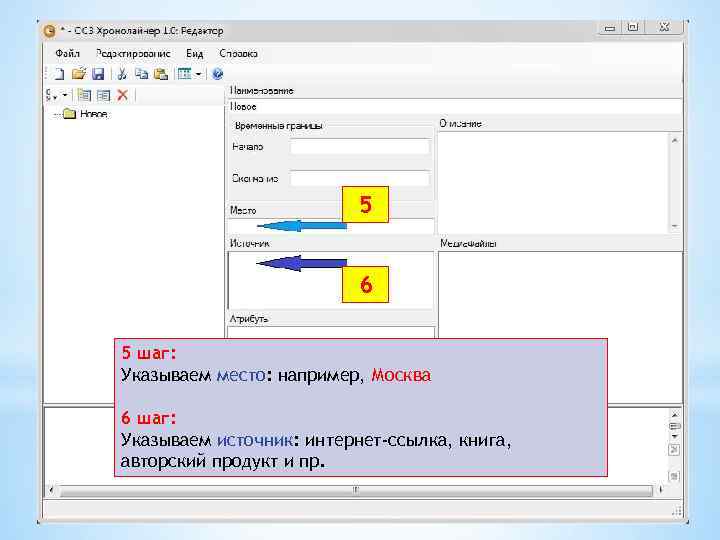Image resolution: width=720 pixels, height=540 pixels.
Task: Click the table view toolbar icon
Action: click(185, 74)
